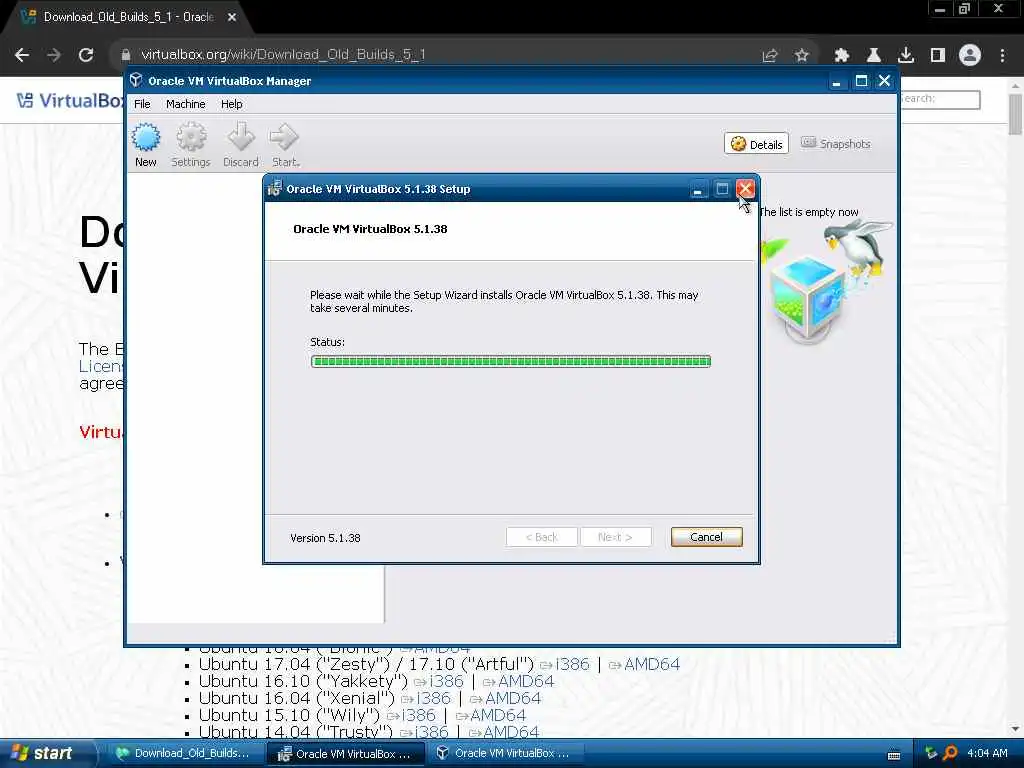Click the VirtualBox site logo
This screenshot has width=1024, height=768.
(70, 100)
